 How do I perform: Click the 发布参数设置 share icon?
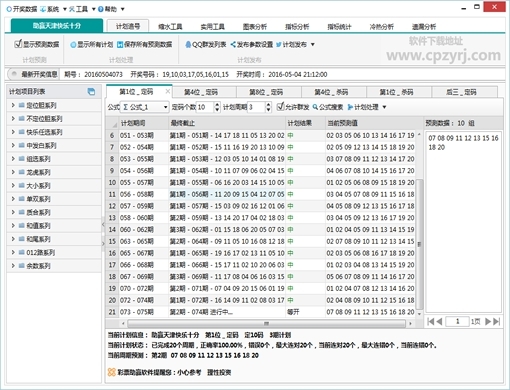tap(233, 45)
